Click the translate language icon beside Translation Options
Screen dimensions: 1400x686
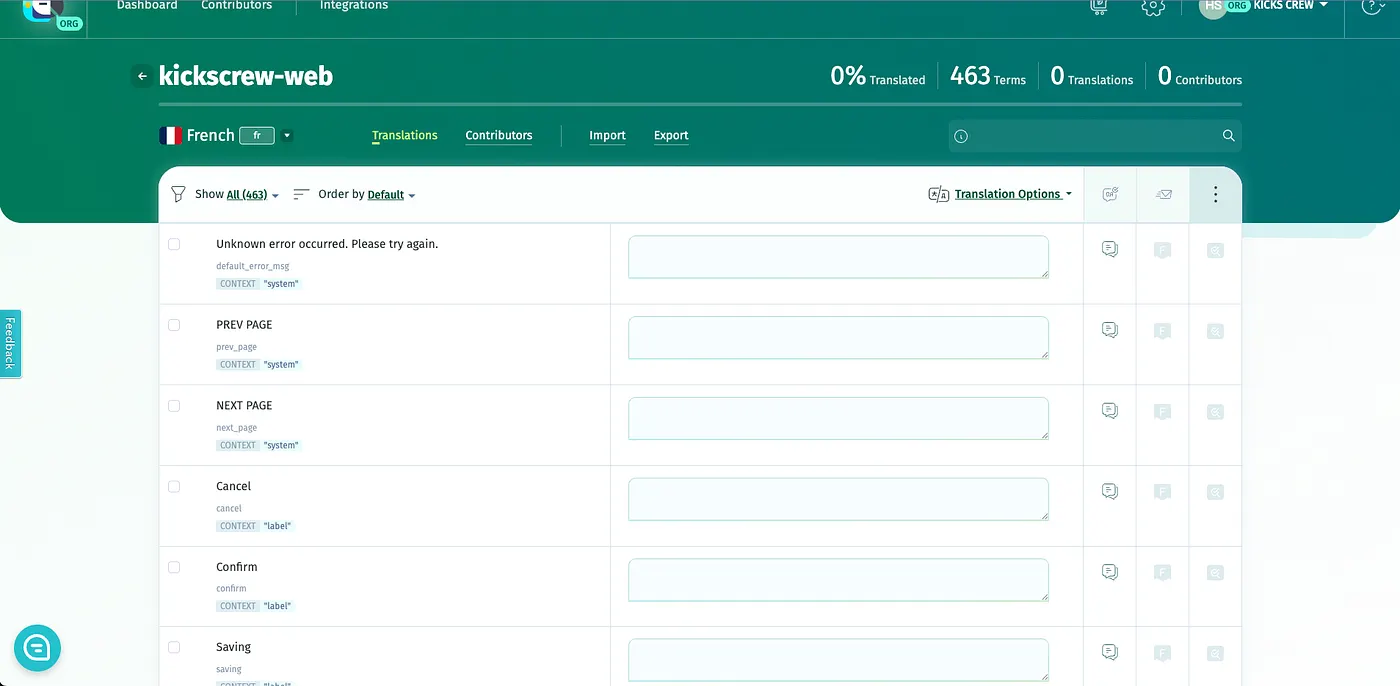[938, 194]
